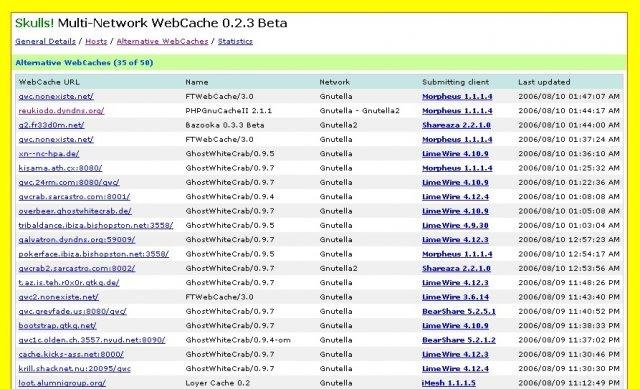Click the 'Bazooka 0.3.3 Beta' name cell
The image size is (640, 389).
click(225, 125)
